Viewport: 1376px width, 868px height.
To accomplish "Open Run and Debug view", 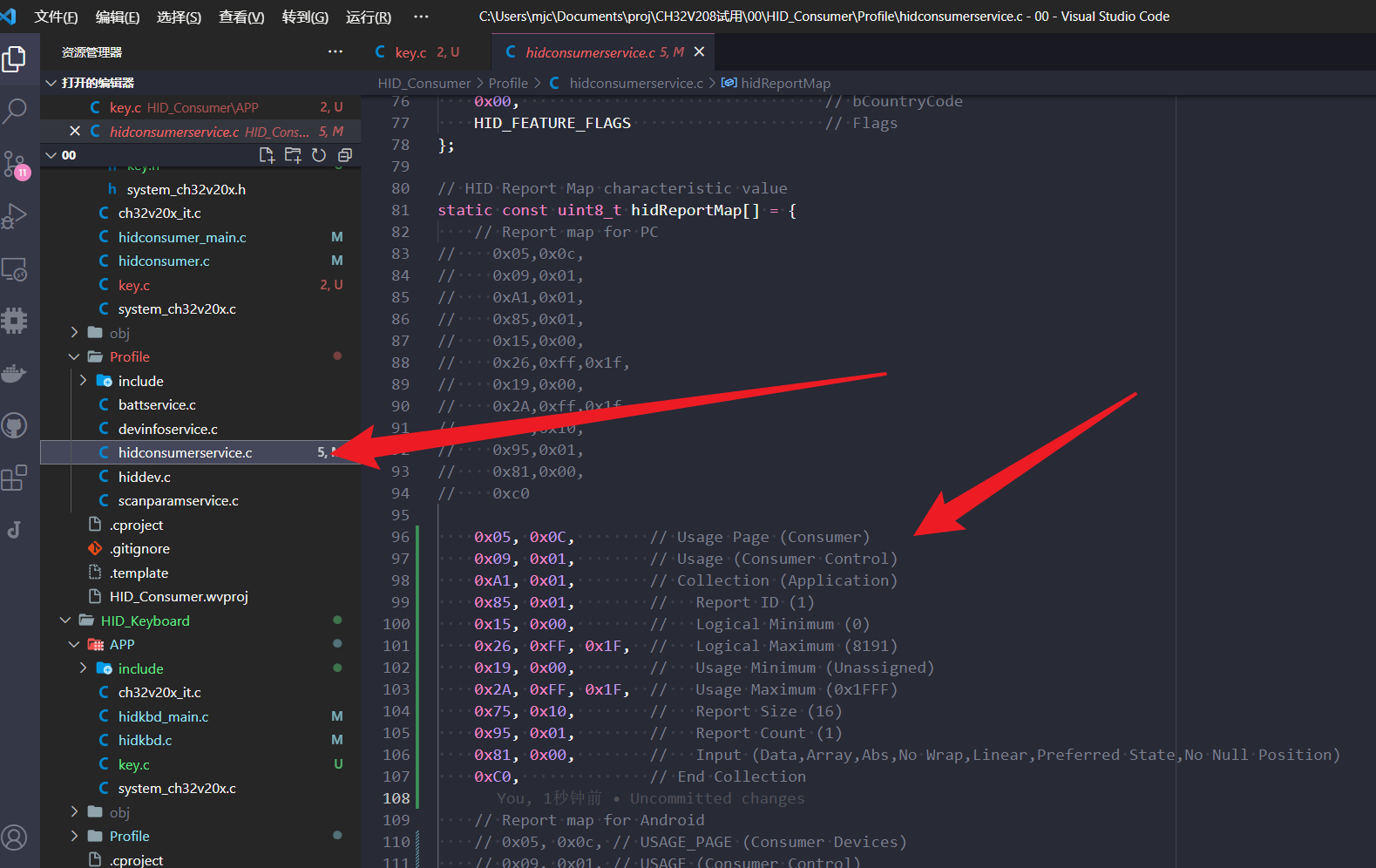I will pos(15,216).
